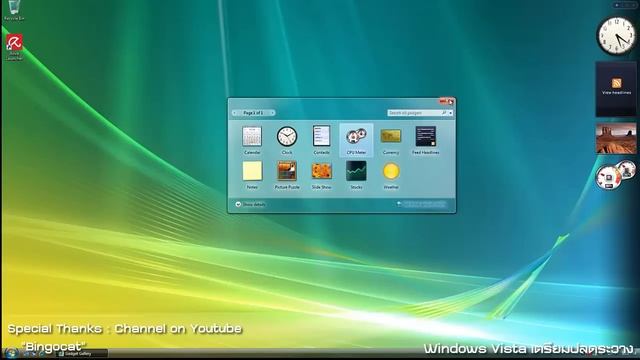Open the Recycle Bin desktop icon
The height and width of the screenshot is (360, 640).
14,10
